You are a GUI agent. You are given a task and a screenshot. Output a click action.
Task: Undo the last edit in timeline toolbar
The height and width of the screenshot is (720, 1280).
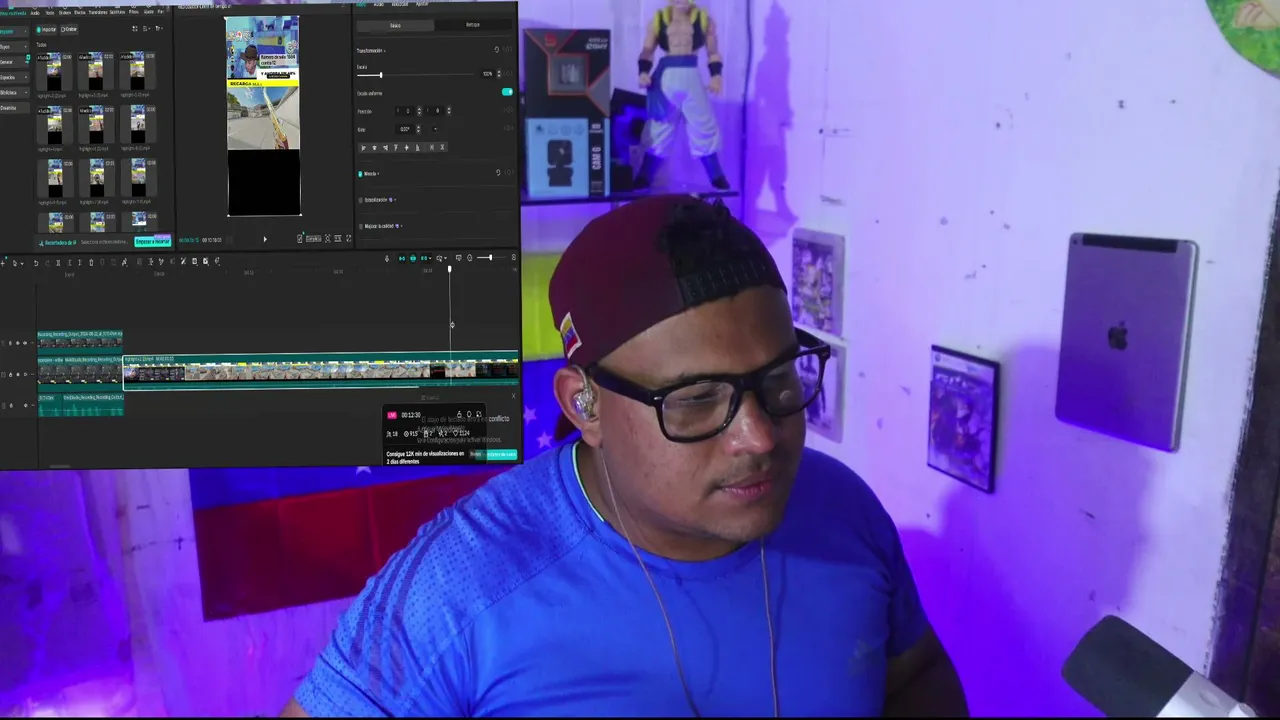tap(36, 262)
